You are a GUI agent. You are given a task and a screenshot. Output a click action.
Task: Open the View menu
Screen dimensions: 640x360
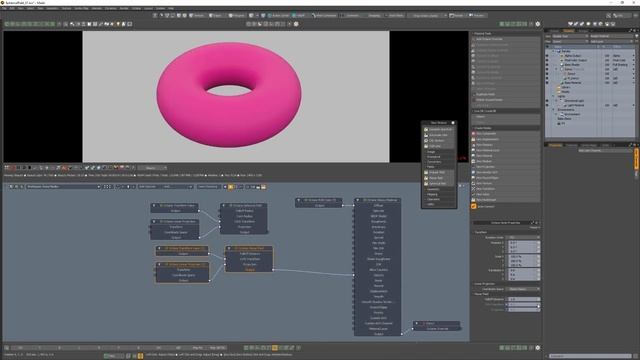point(21,8)
